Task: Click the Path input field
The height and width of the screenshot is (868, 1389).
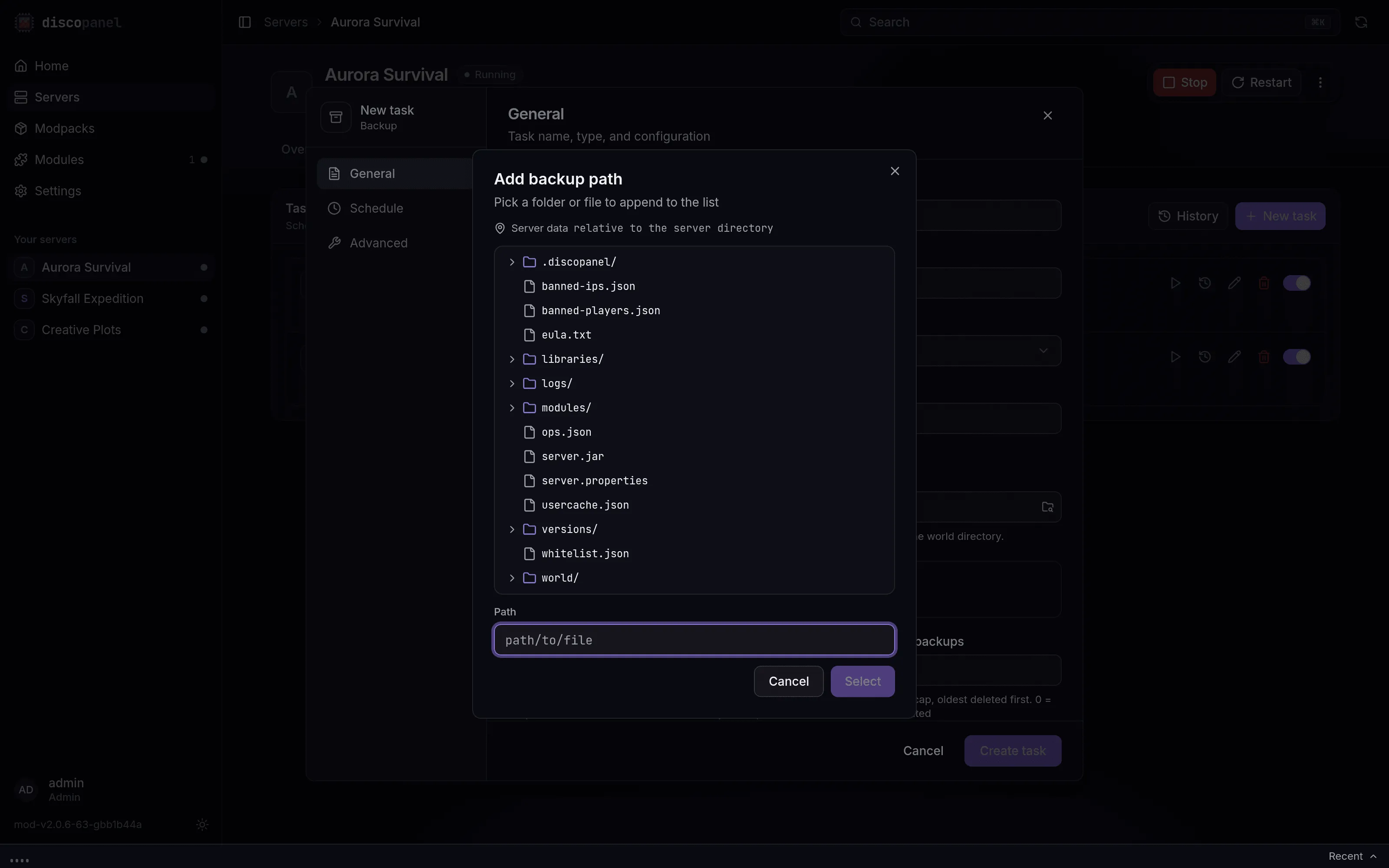Action: (x=694, y=640)
